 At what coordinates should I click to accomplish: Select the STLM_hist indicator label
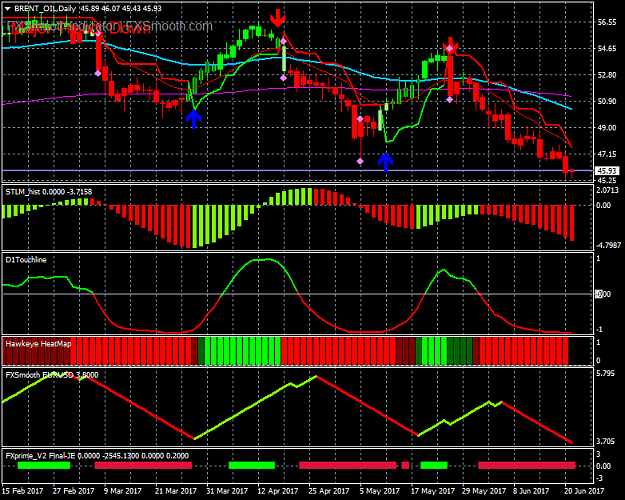(49, 192)
